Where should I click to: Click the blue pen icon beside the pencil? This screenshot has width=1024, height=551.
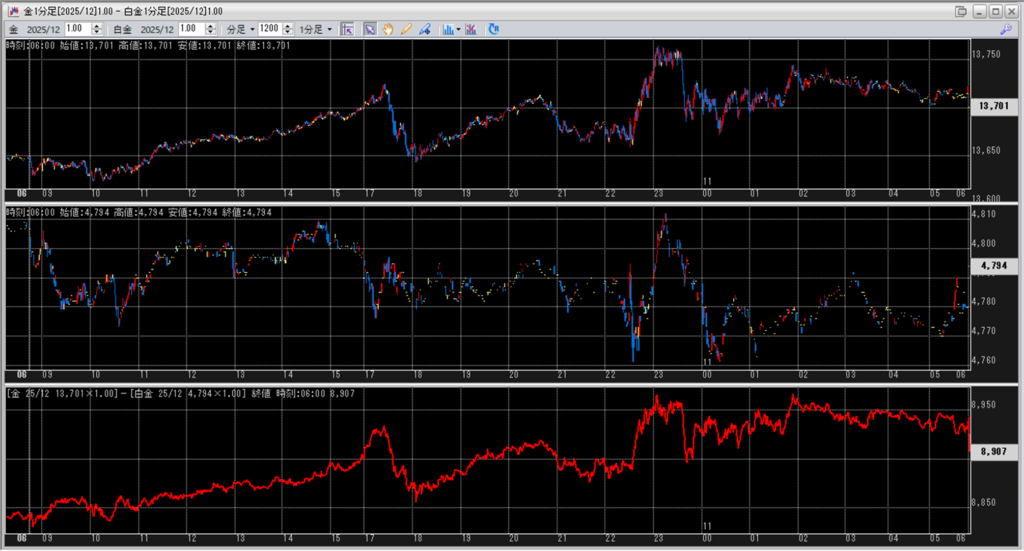pyautogui.click(x=424, y=29)
